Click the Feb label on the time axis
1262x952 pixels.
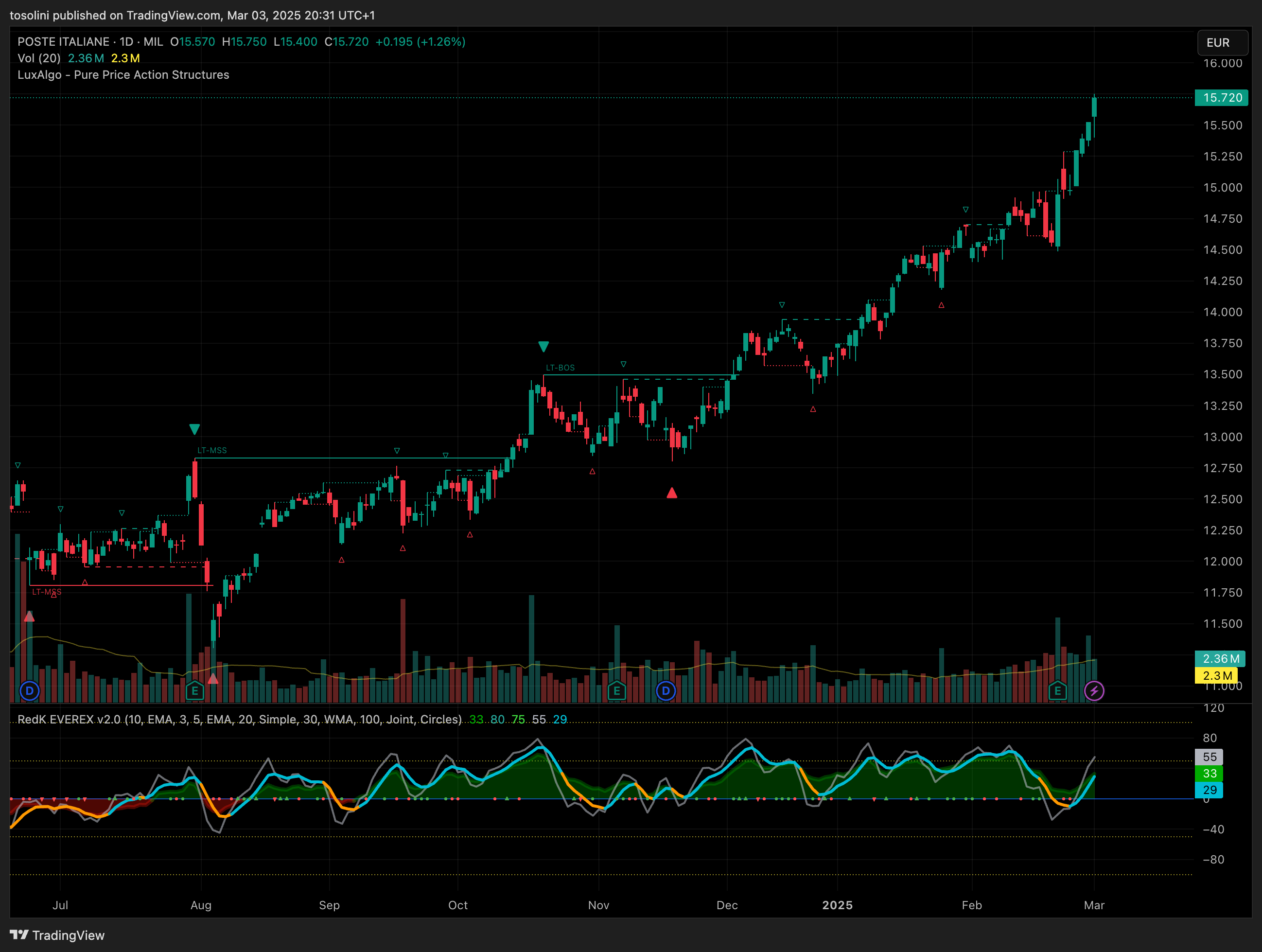click(x=972, y=905)
